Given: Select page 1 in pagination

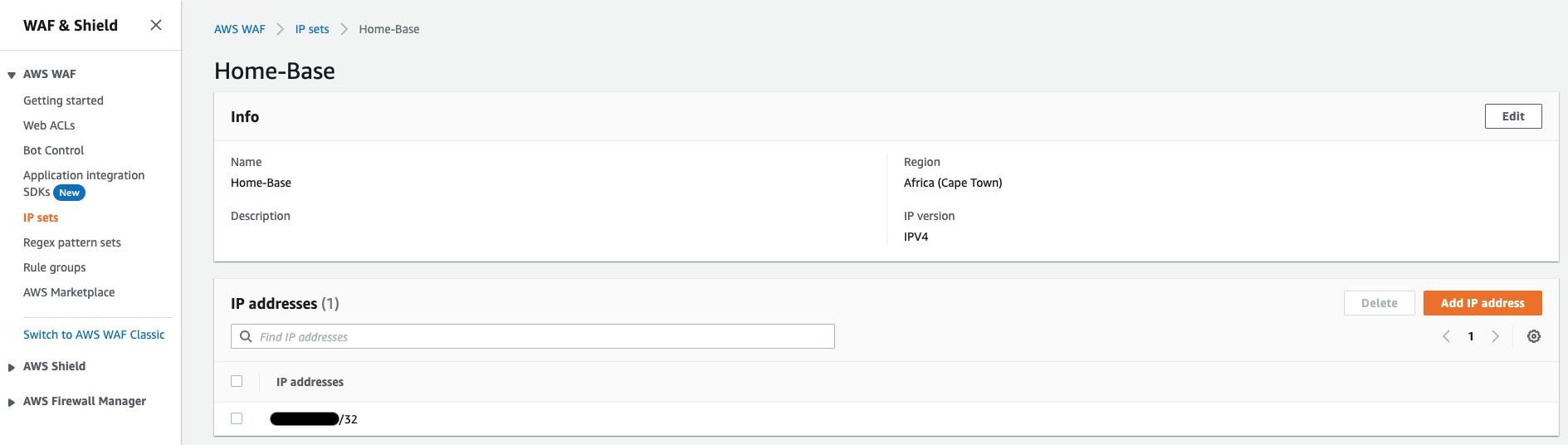Looking at the screenshot, I should pos(1471,336).
